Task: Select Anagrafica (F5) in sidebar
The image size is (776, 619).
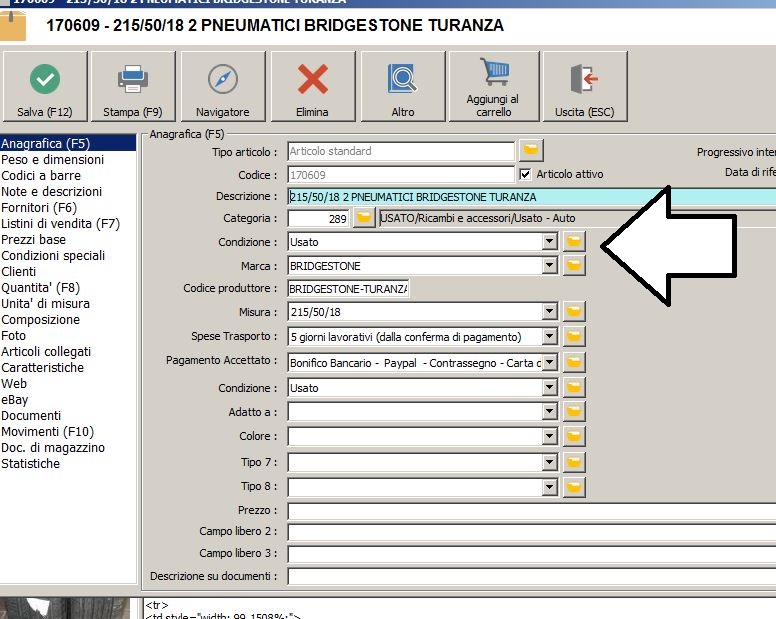Action: [x=68, y=143]
